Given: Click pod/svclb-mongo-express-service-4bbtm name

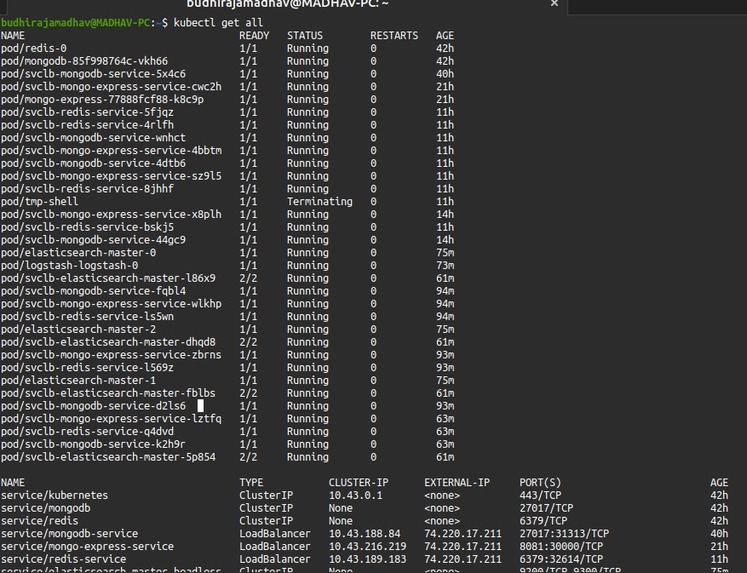Looking at the screenshot, I should pyautogui.click(x=111, y=151).
